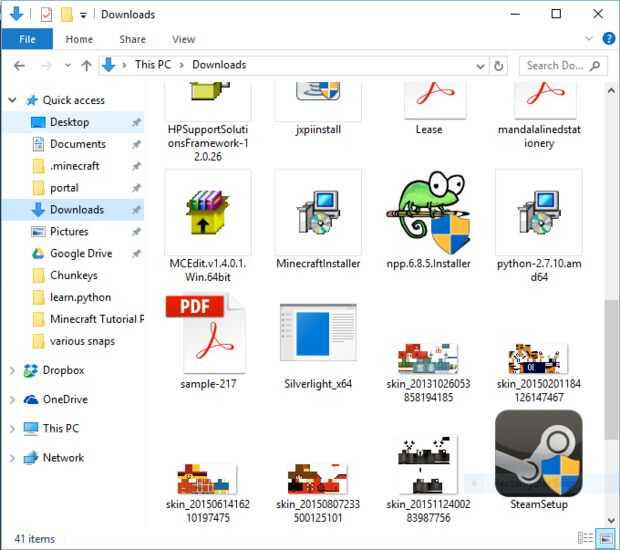Open the Customize Quick Access Toolbar dropdown
The height and width of the screenshot is (550, 620).
(83, 15)
